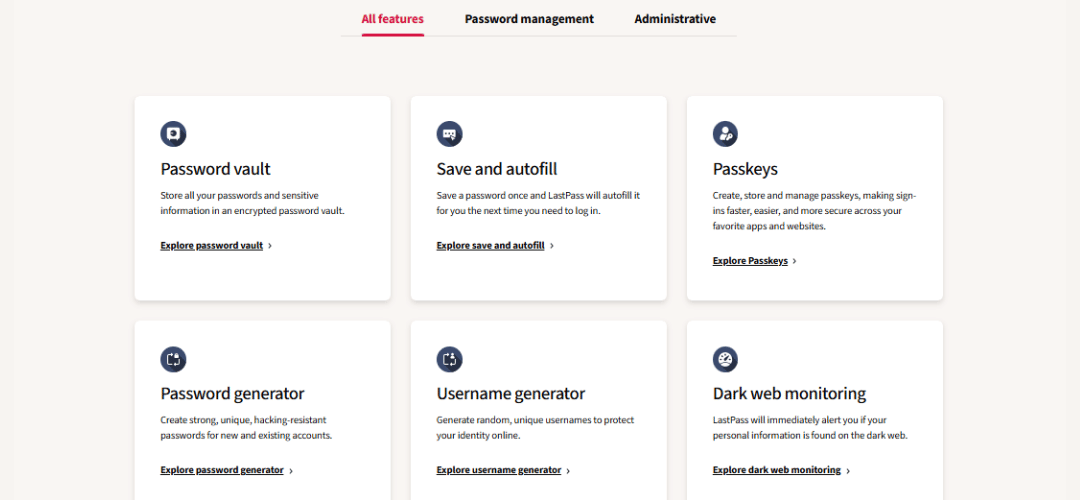Click the Save and autofill icon
The image size is (1080, 500).
449,134
